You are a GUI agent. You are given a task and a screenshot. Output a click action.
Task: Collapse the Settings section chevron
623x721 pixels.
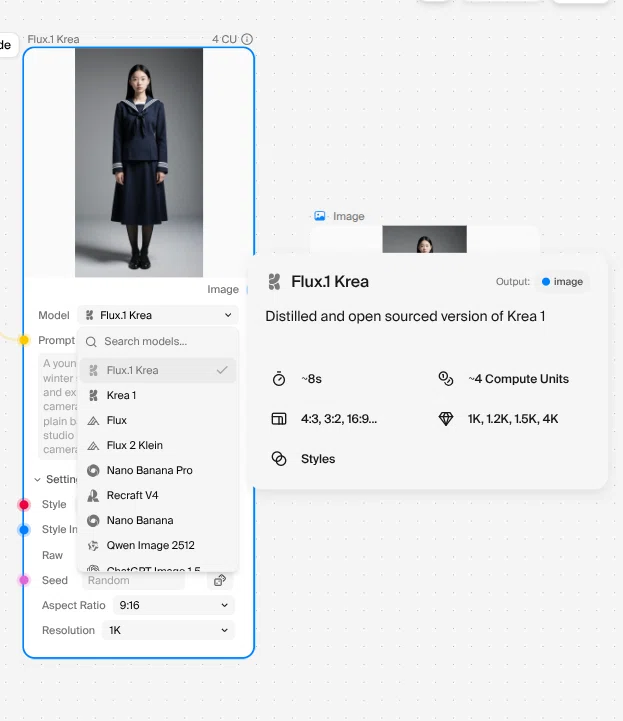pyautogui.click(x=37, y=480)
